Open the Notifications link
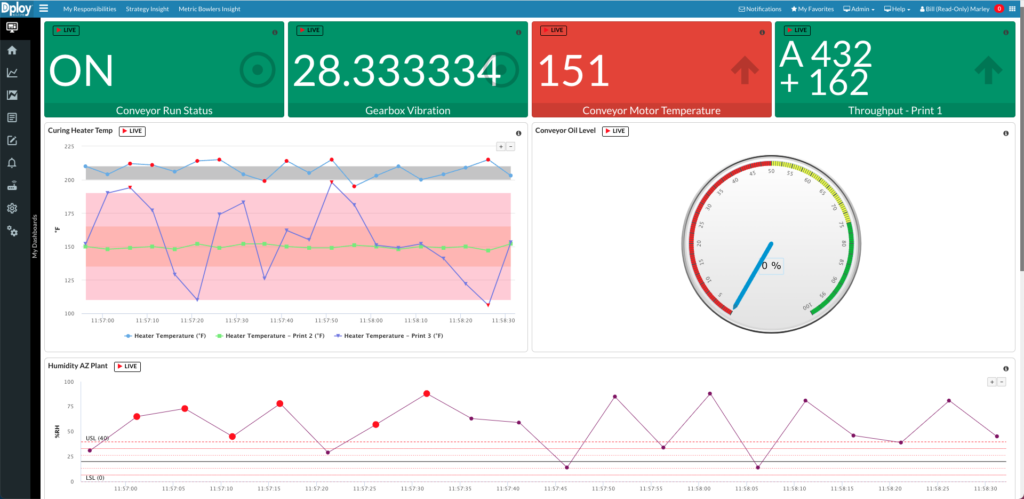The height and width of the screenshot is (499, 1024). (x=760, y=9)
